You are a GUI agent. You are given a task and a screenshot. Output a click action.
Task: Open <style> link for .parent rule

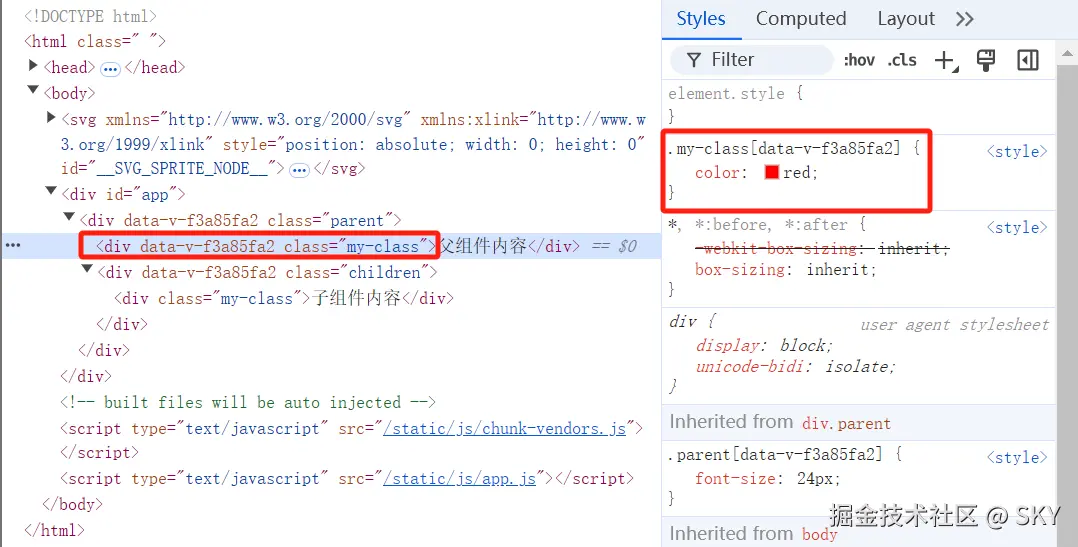point(1017,457)
